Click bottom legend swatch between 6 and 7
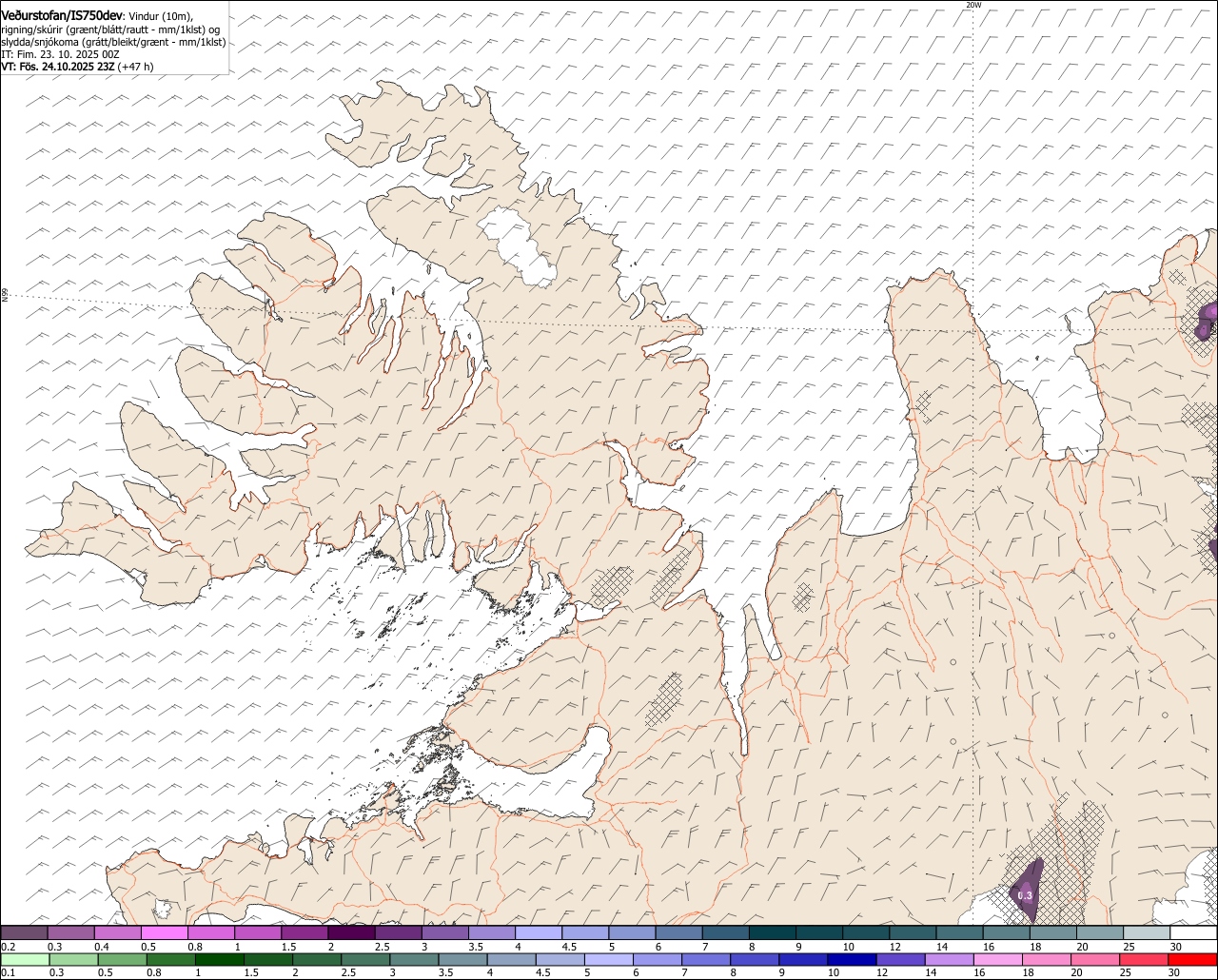Image resolution: width=1218 pixels, height=980 pixels. pos(658,960)
